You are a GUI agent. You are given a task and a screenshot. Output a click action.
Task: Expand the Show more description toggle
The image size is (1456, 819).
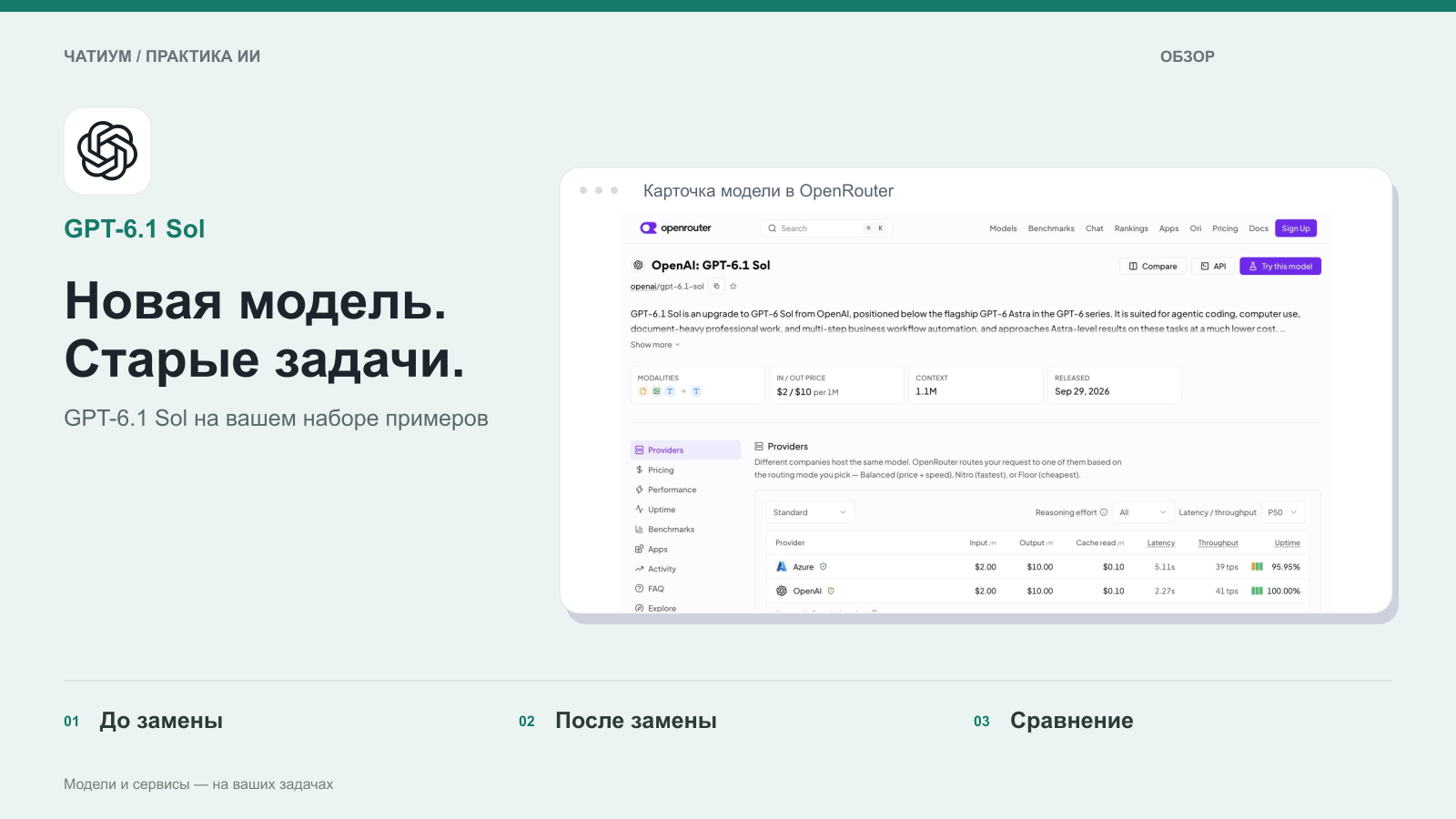point(655,345)
